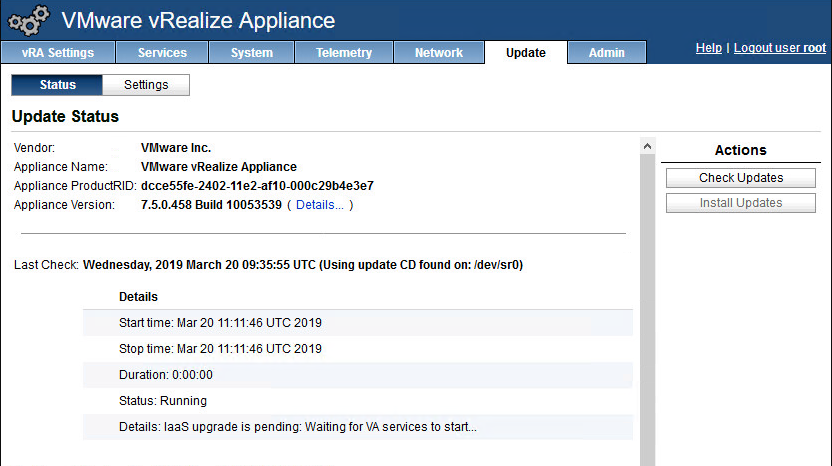Log out user root

tap(780, 48)
